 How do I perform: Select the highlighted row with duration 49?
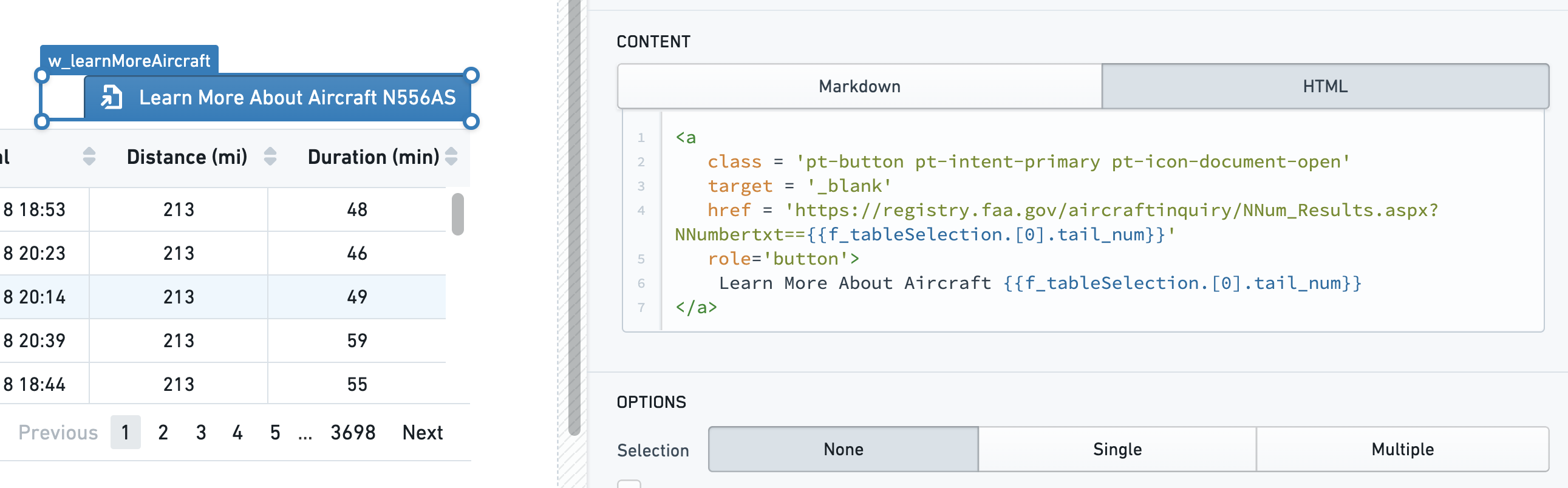click(x=223, y=297)
